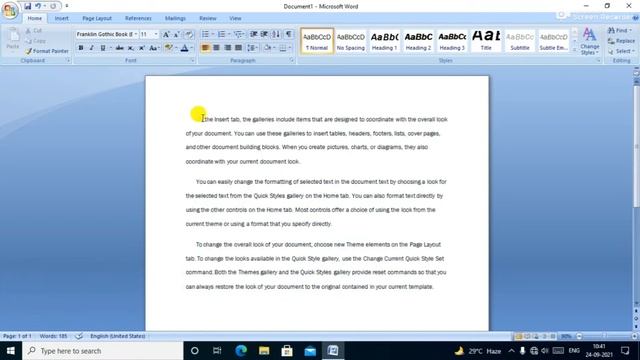Start a multilevel list
The height and width of the screenshot is (360, 640).
pos(239,34)
